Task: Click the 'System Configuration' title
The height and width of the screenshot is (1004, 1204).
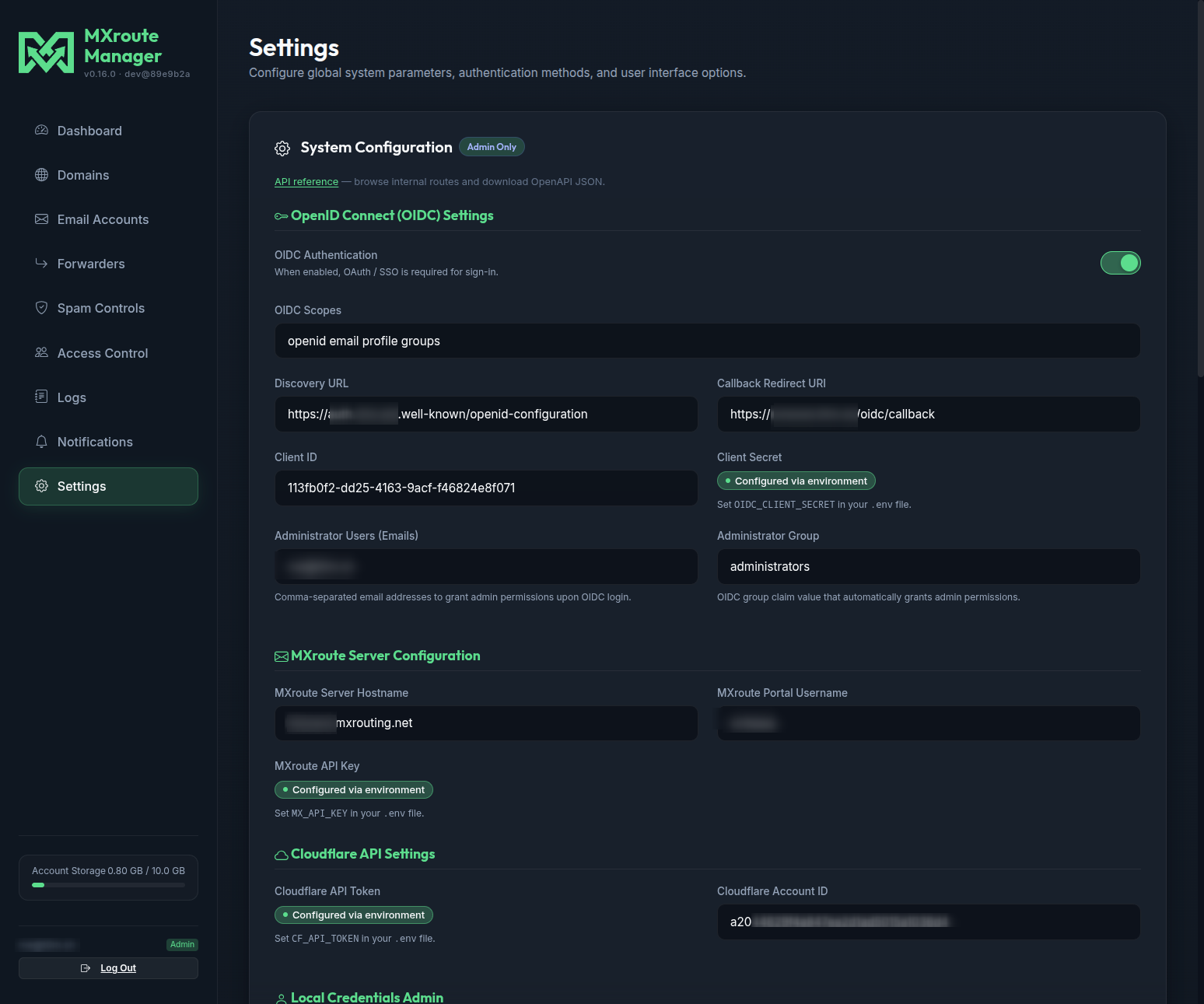Action: coord(376,147)
